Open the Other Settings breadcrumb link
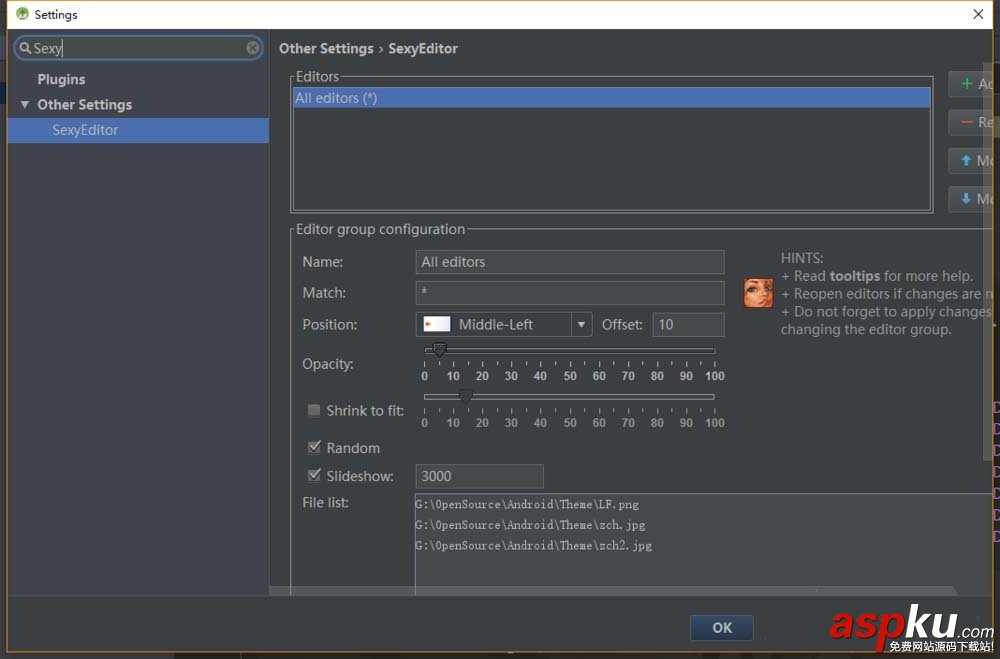The height and width of the screenshot is (659, 1000). [326, 48]
